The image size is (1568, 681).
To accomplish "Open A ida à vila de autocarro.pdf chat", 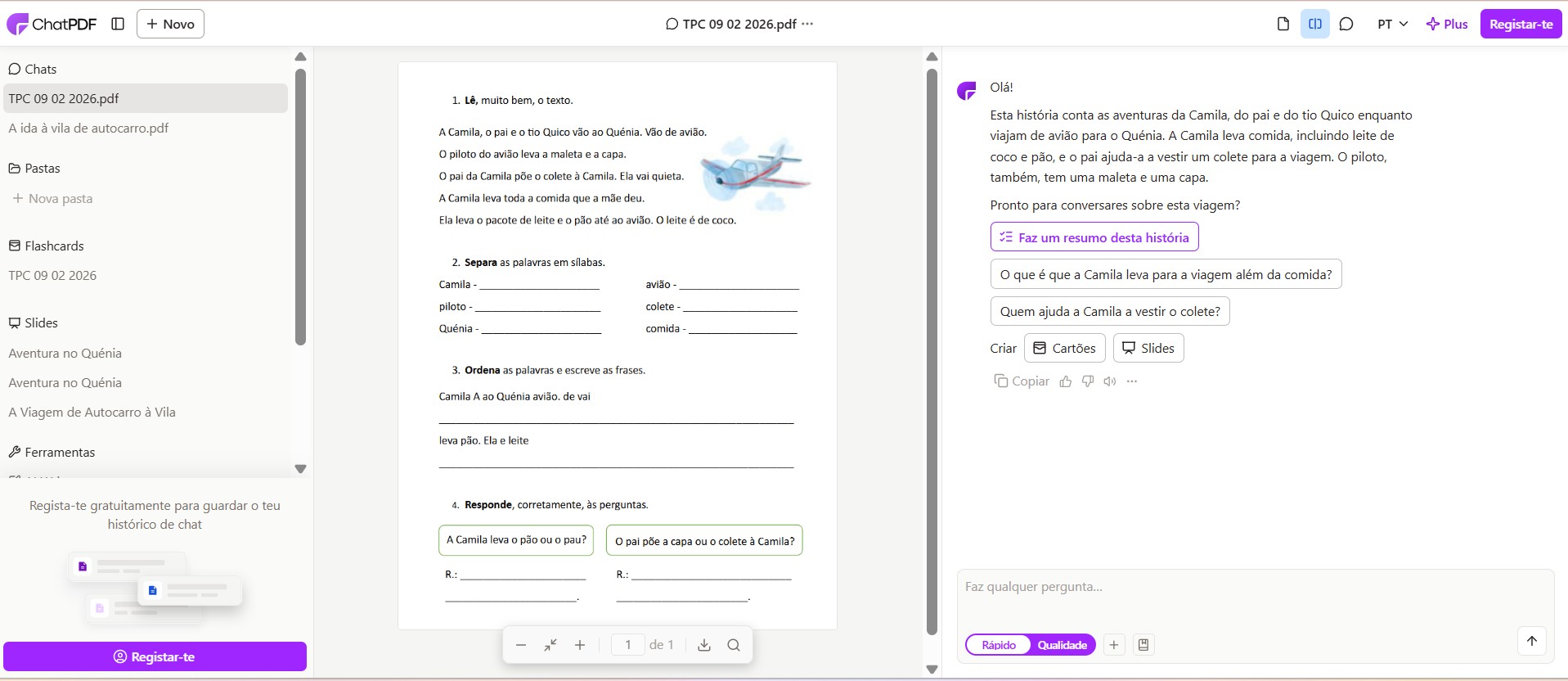I will pos(88,128).
